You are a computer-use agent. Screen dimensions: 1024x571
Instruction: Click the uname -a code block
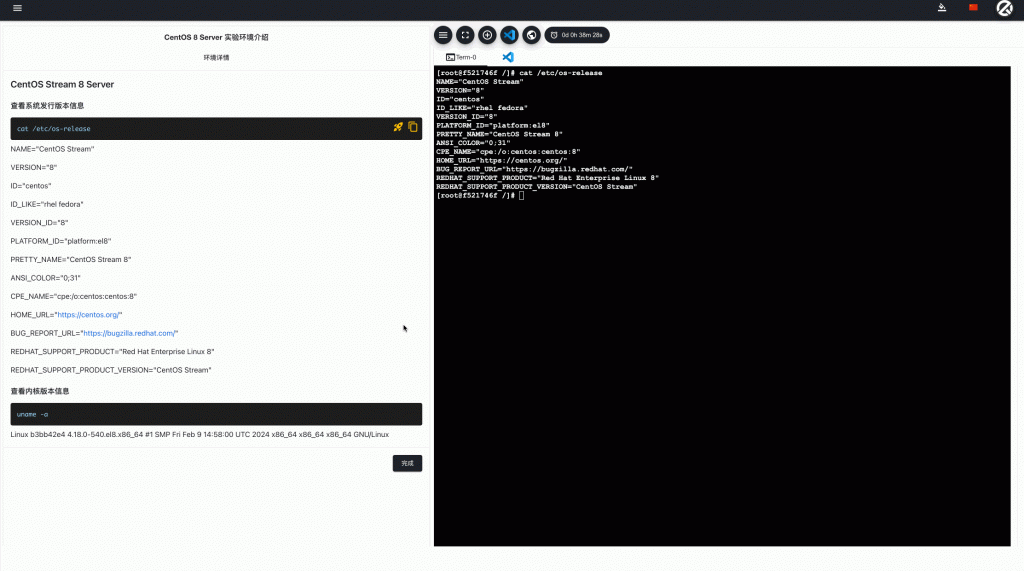click(x=216, y=414)
